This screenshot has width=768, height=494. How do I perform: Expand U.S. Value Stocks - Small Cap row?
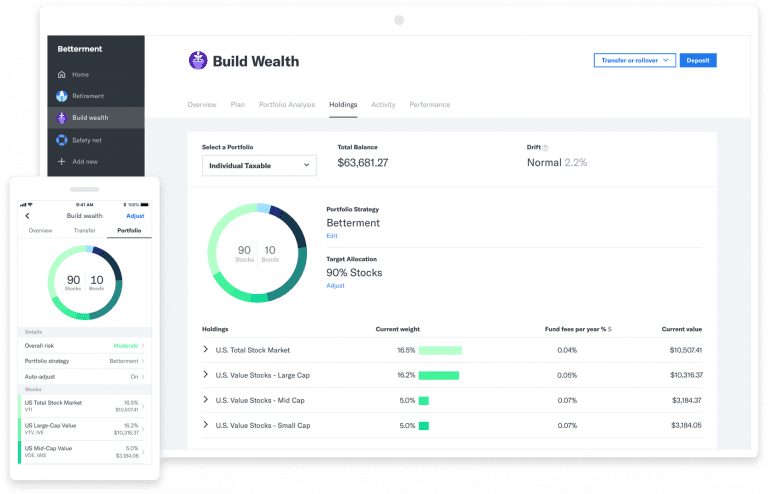pos(206,425)
